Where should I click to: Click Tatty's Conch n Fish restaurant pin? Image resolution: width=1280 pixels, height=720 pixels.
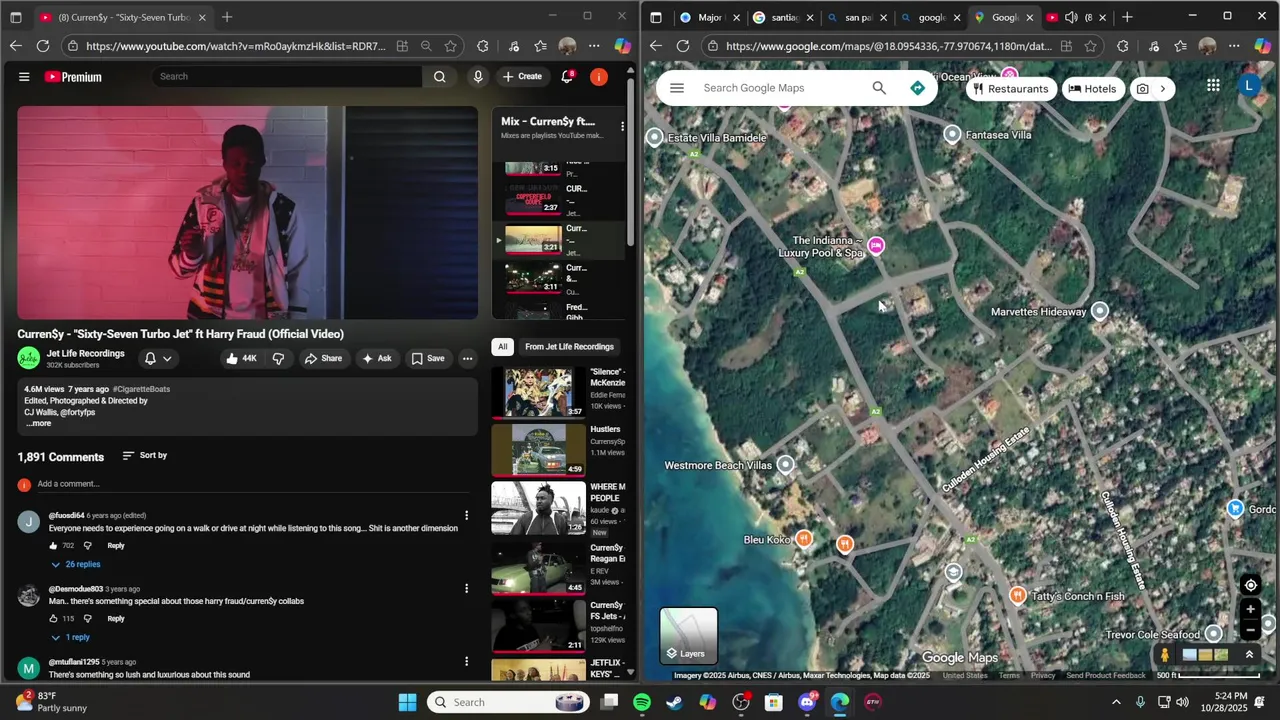click(1018, 596)
